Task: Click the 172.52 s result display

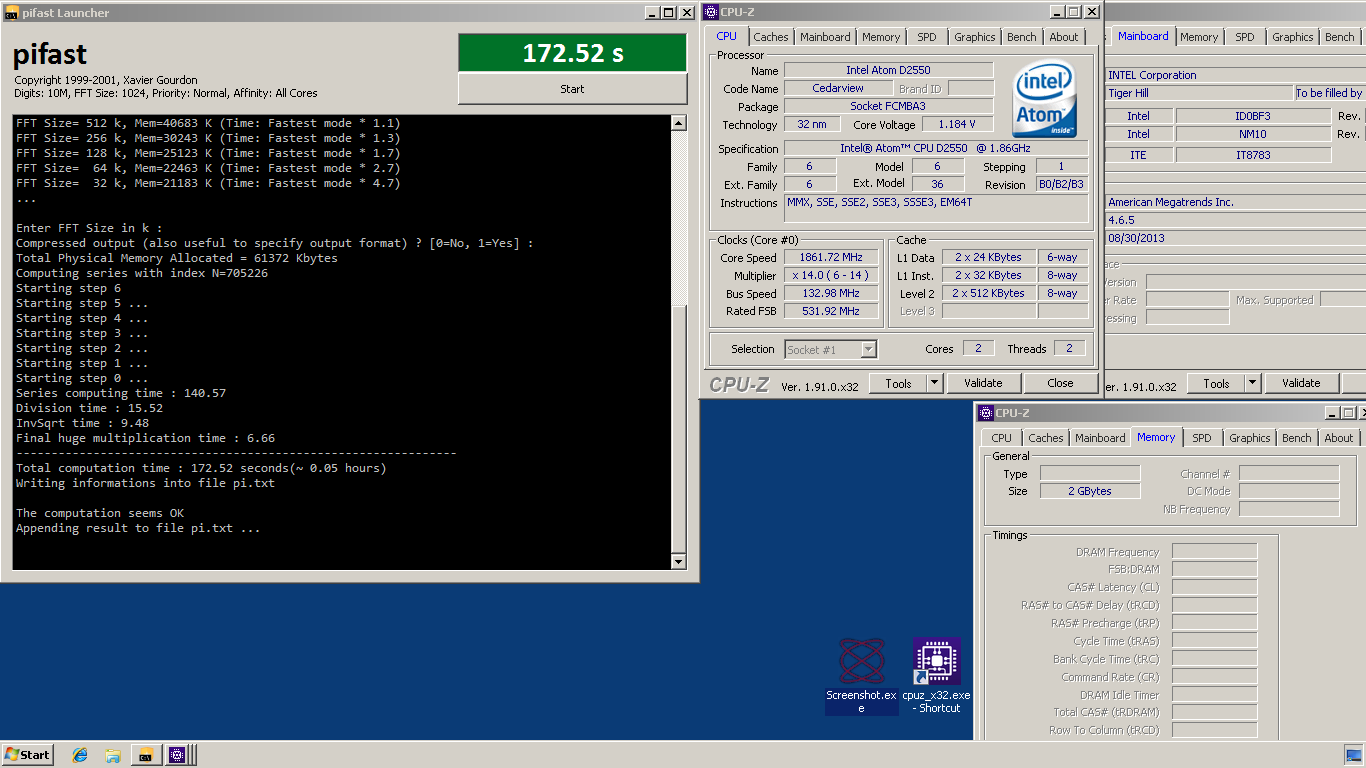Action: tap(572, 53)
